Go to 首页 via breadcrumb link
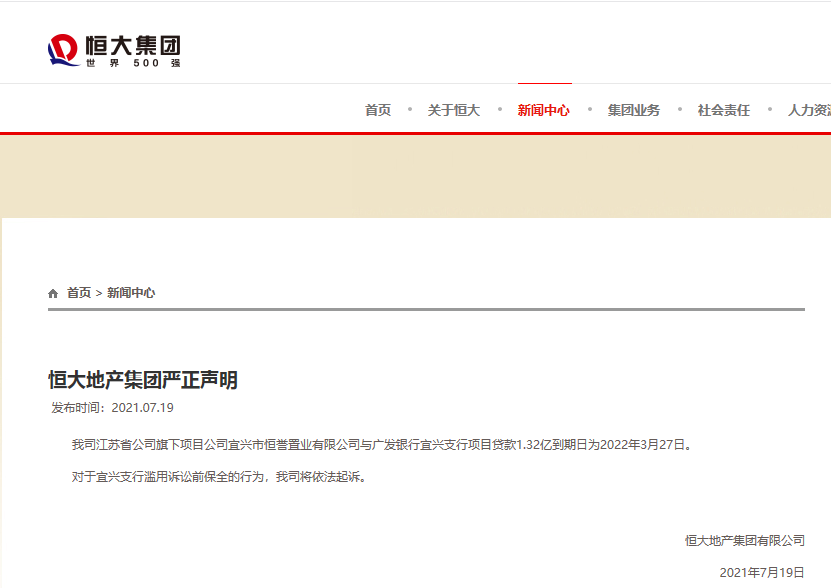Viewport: 831px width, 588px height. pos(79,293)
